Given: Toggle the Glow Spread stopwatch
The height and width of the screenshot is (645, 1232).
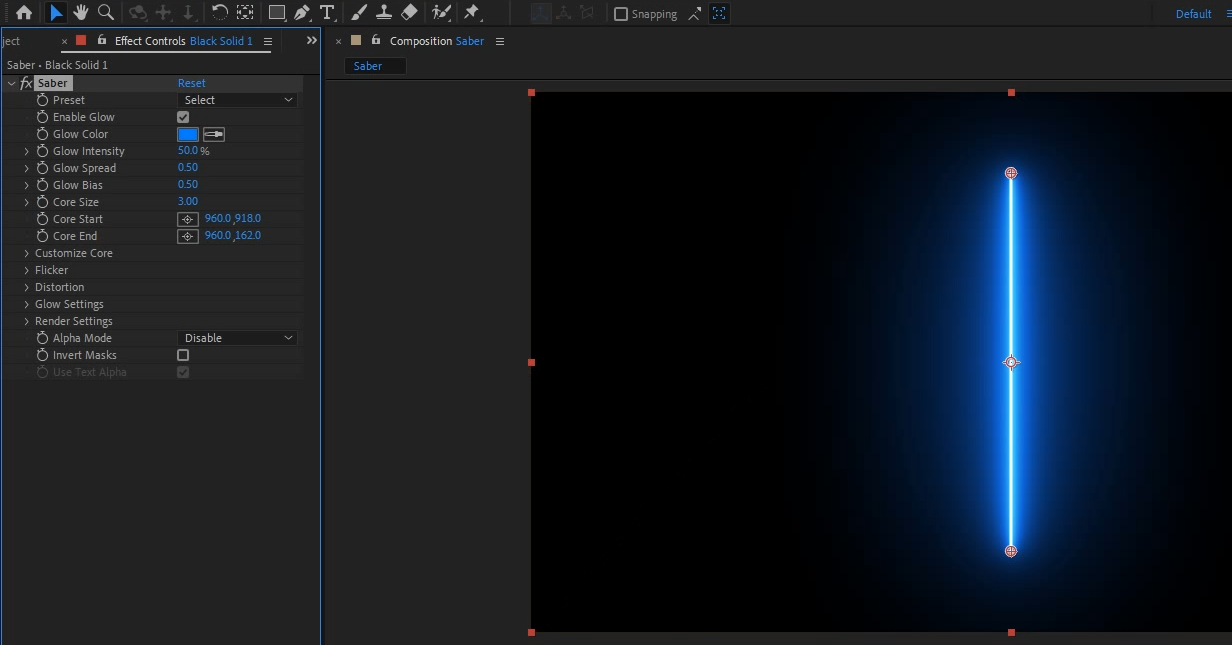Looking at the screenshot, I should (42, 168).
